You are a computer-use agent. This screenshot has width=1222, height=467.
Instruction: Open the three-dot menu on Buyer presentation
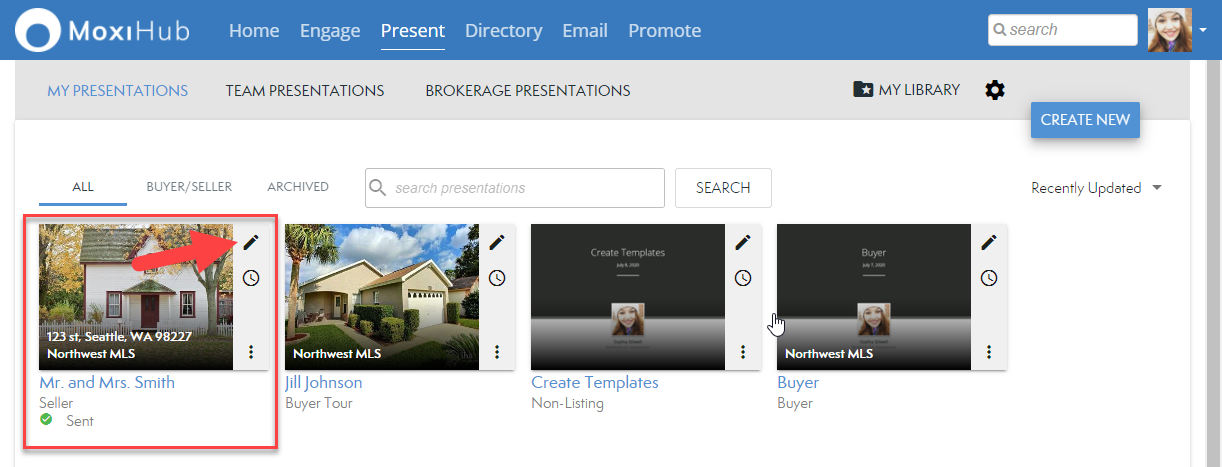coord(989,352)
